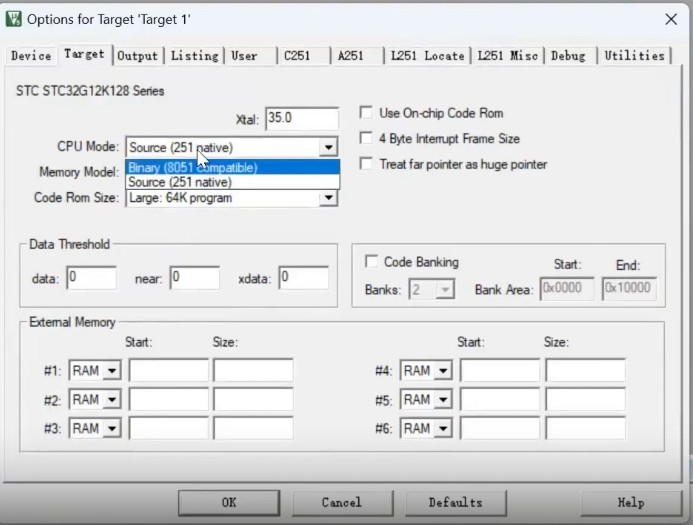Expand External Memory #1 RAM type dropdown

click(110, 371)
